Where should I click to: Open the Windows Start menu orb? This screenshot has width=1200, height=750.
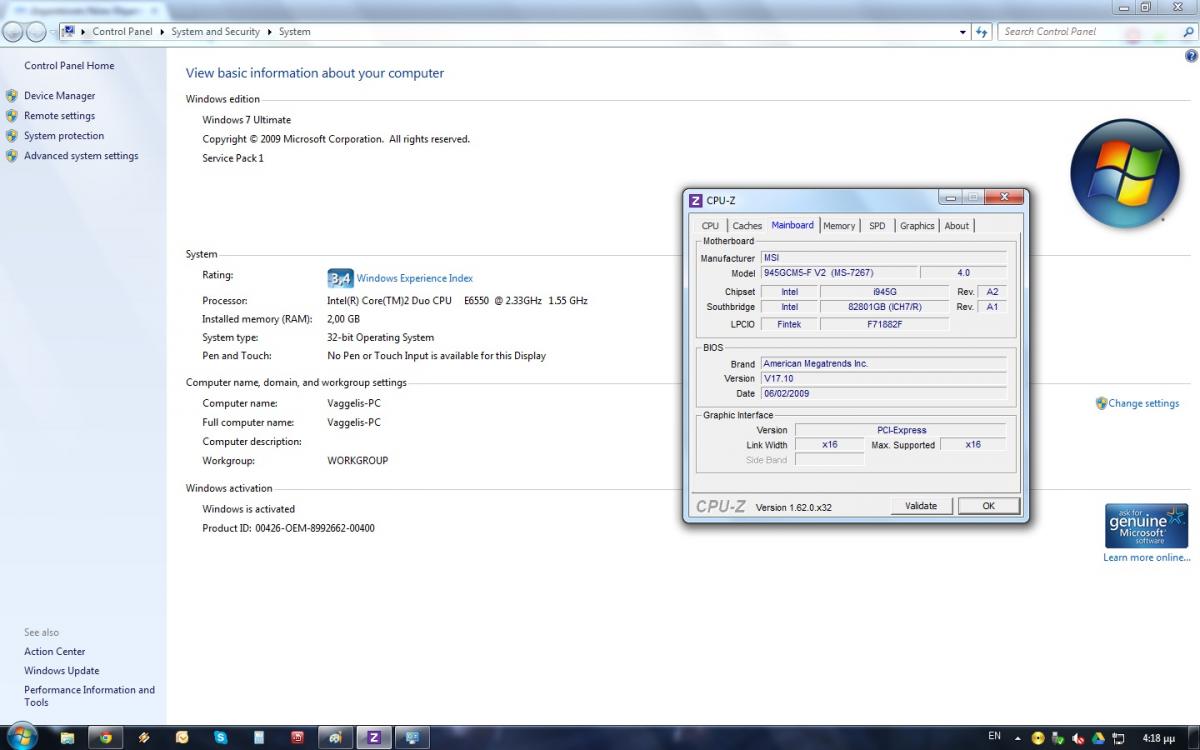[20, 738]
